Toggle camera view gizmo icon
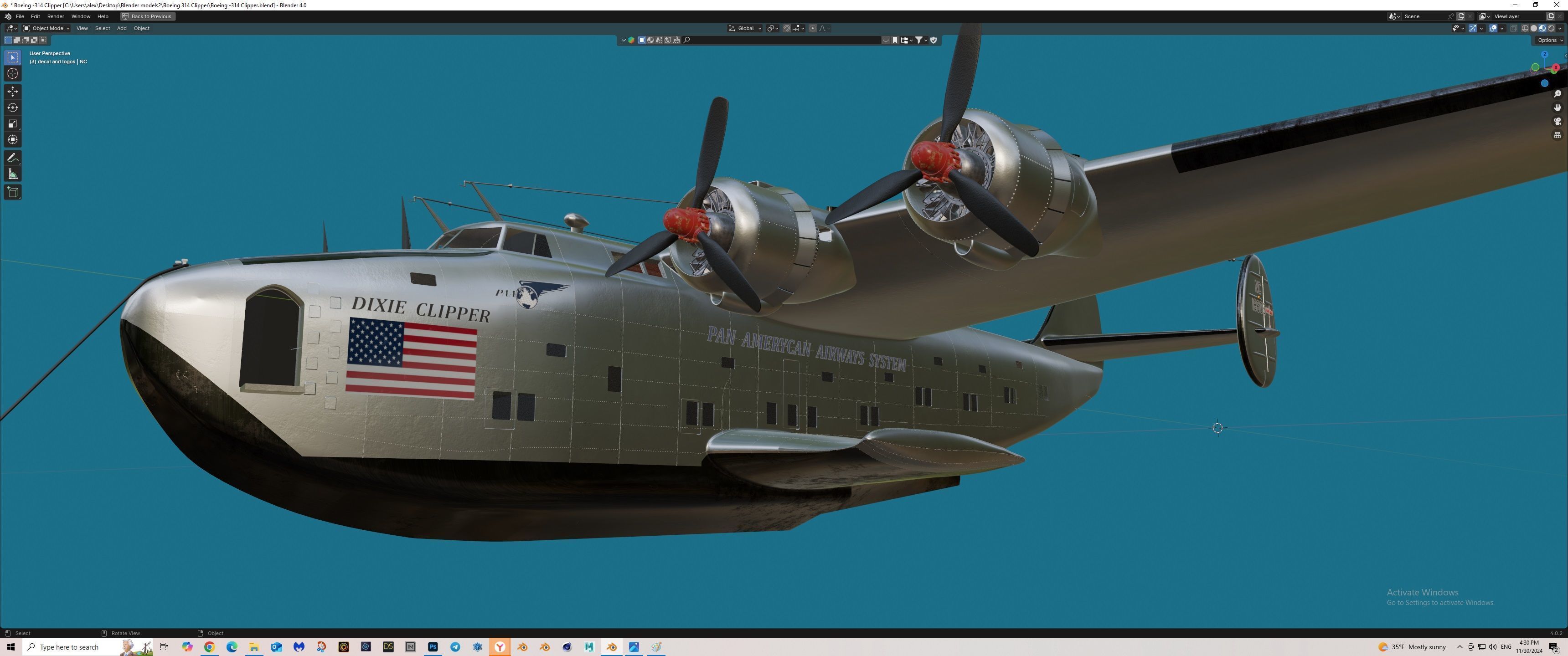 click(1557, 121)
